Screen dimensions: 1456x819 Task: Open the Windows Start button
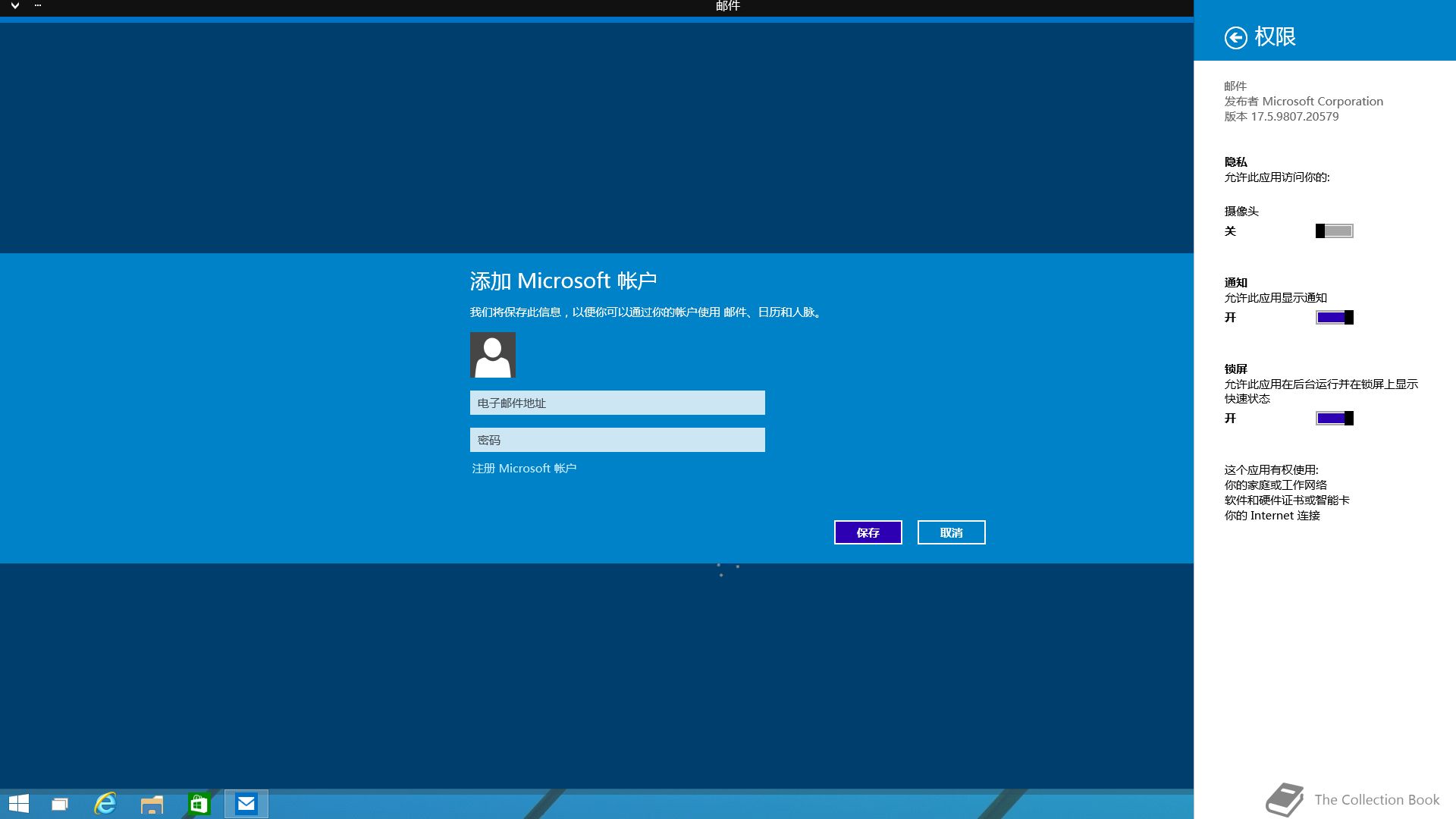19,804
